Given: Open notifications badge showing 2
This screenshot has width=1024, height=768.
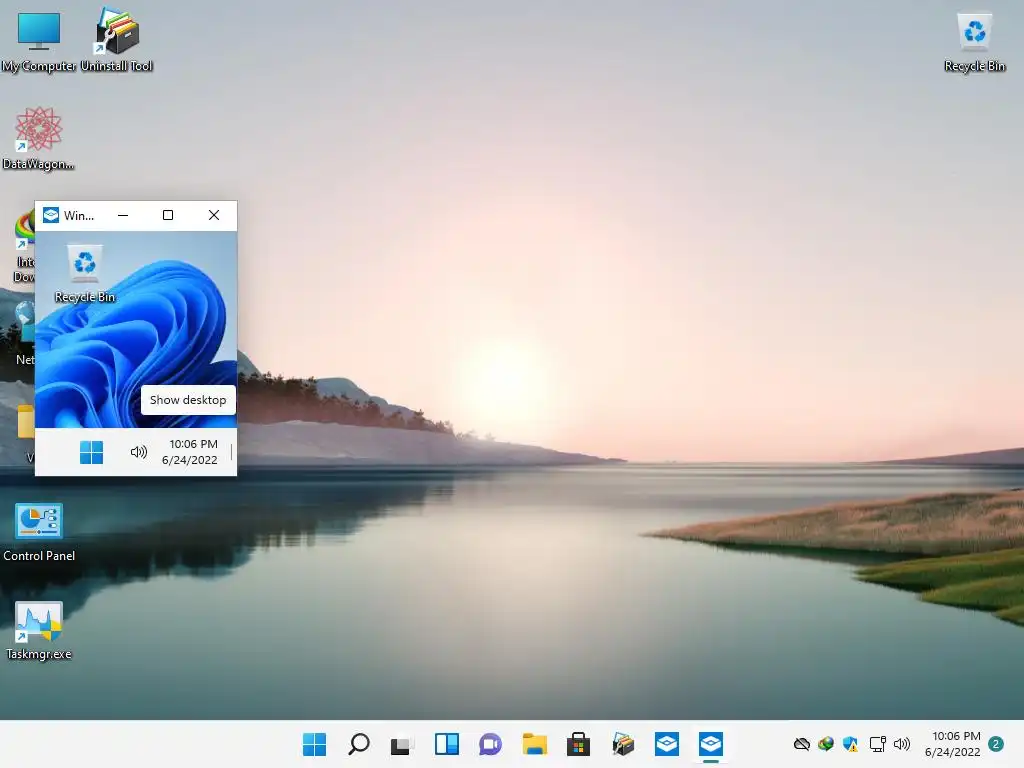Looking at the screenshot, I should tap(996, 744).
